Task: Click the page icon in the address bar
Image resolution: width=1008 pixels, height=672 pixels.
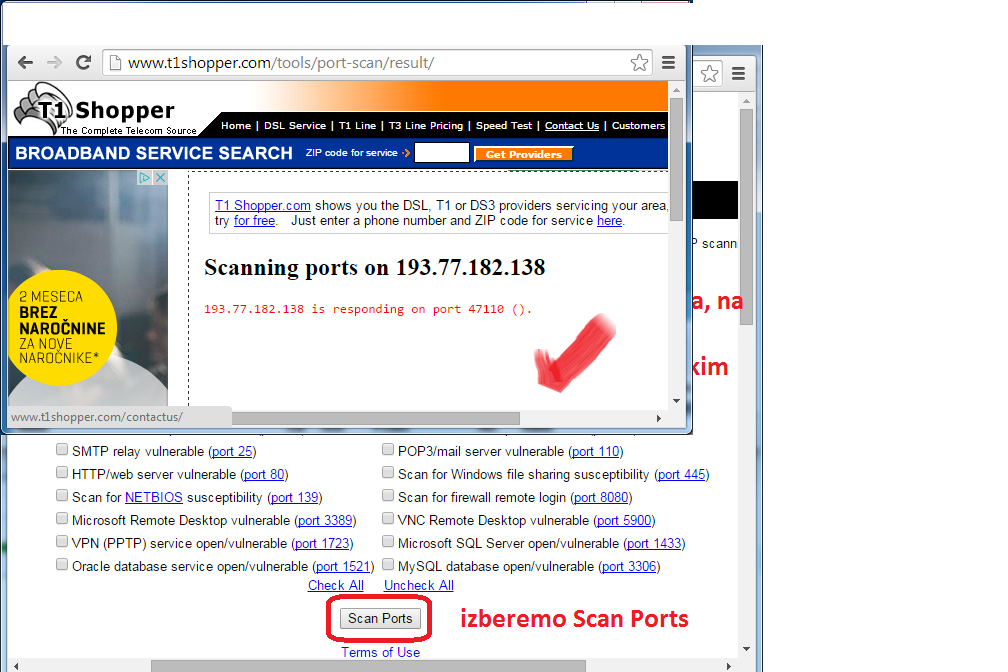Action: point(115,62)
